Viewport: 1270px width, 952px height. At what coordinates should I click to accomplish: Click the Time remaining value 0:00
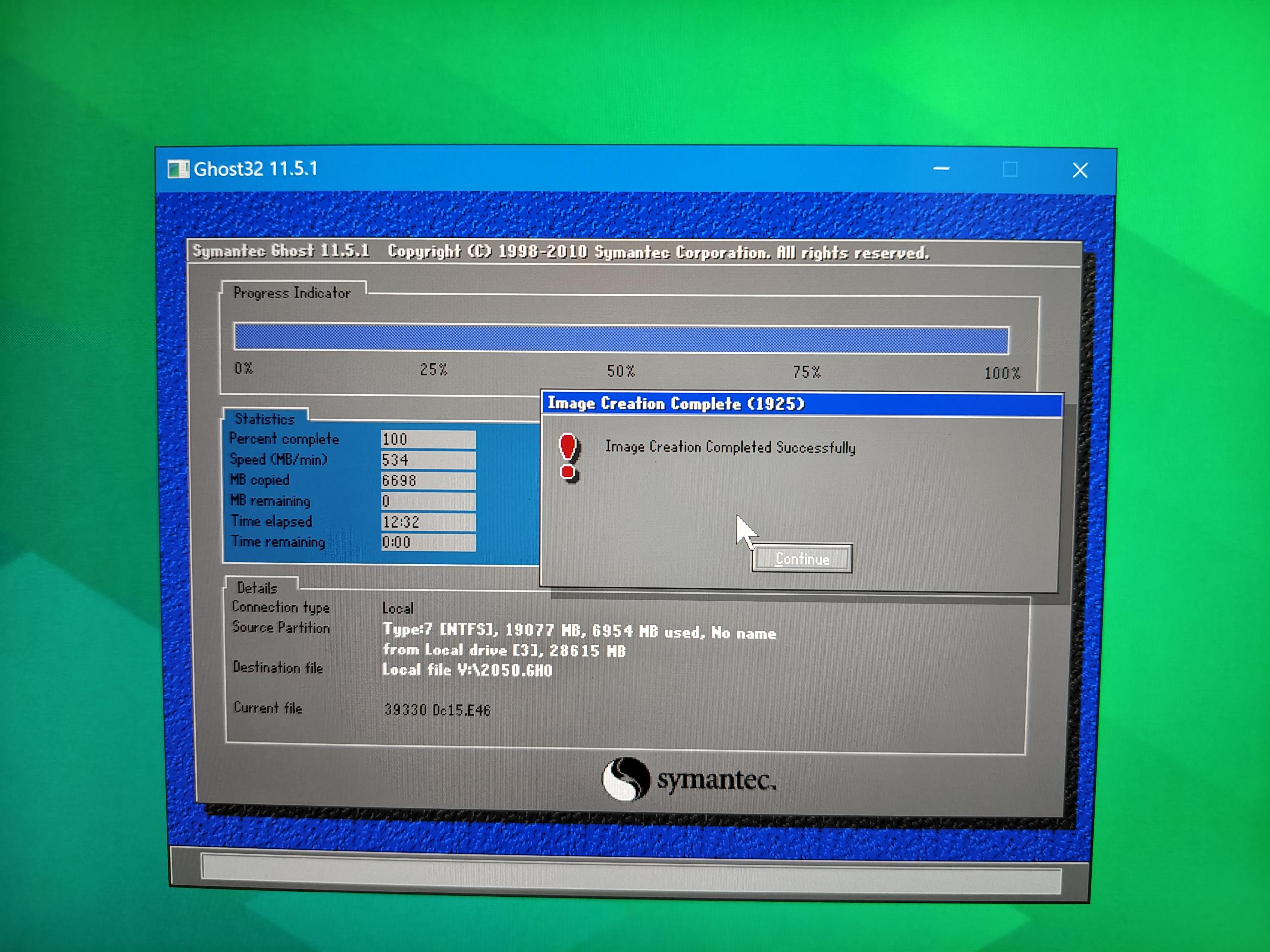point(428,542)
